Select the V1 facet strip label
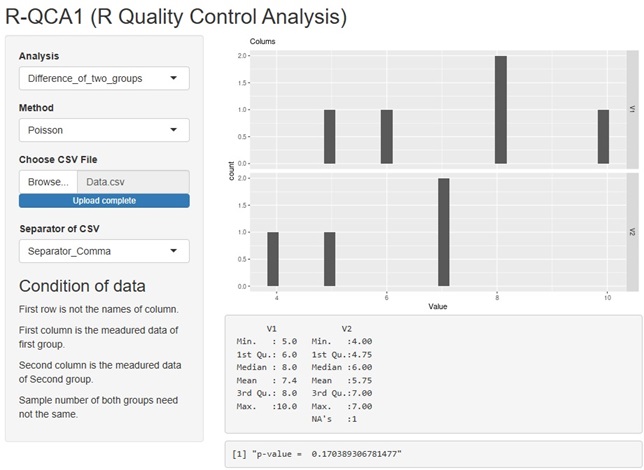 pos(632,108)
